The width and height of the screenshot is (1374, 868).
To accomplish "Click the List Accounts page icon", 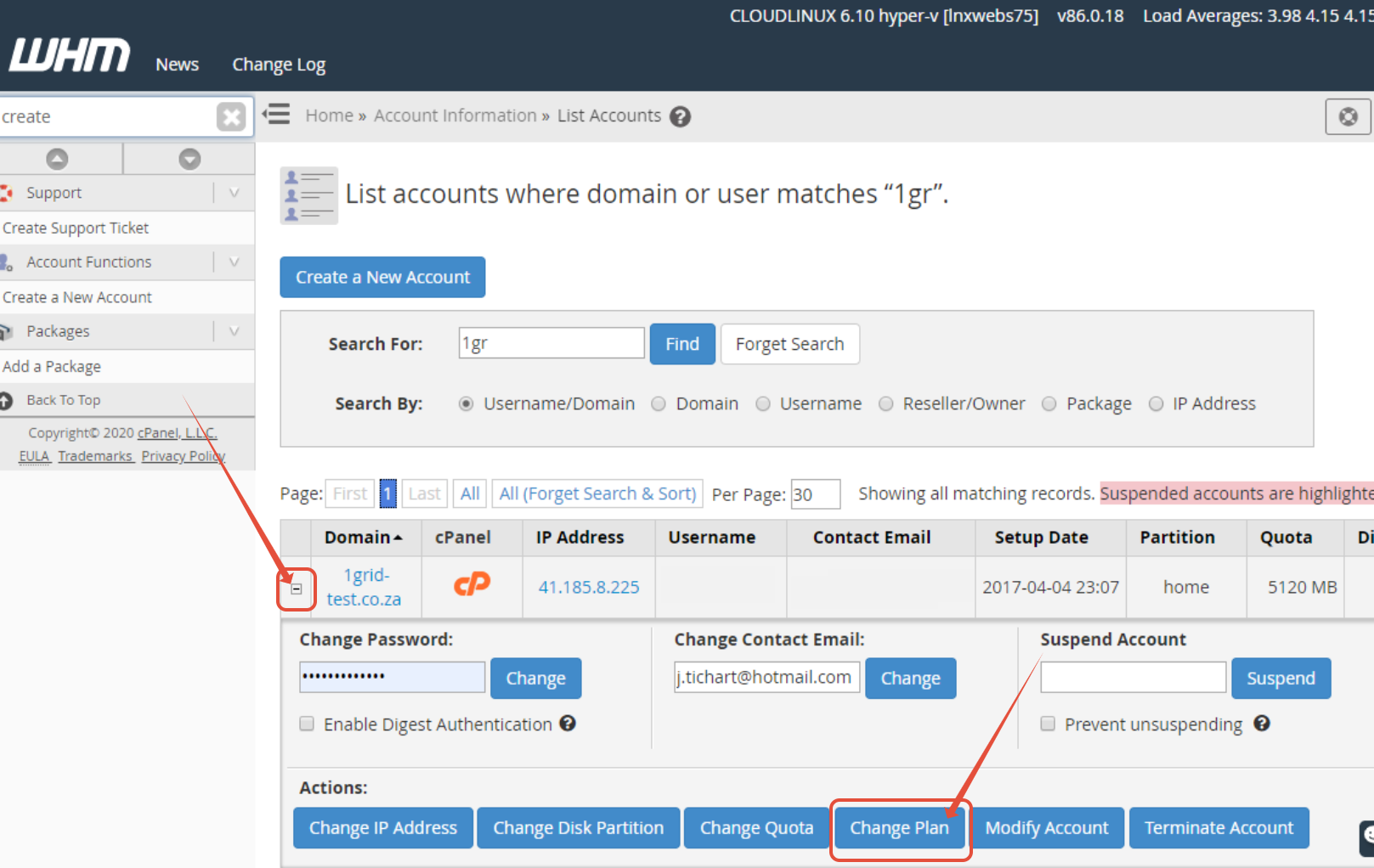I will [x=309, y=195].
